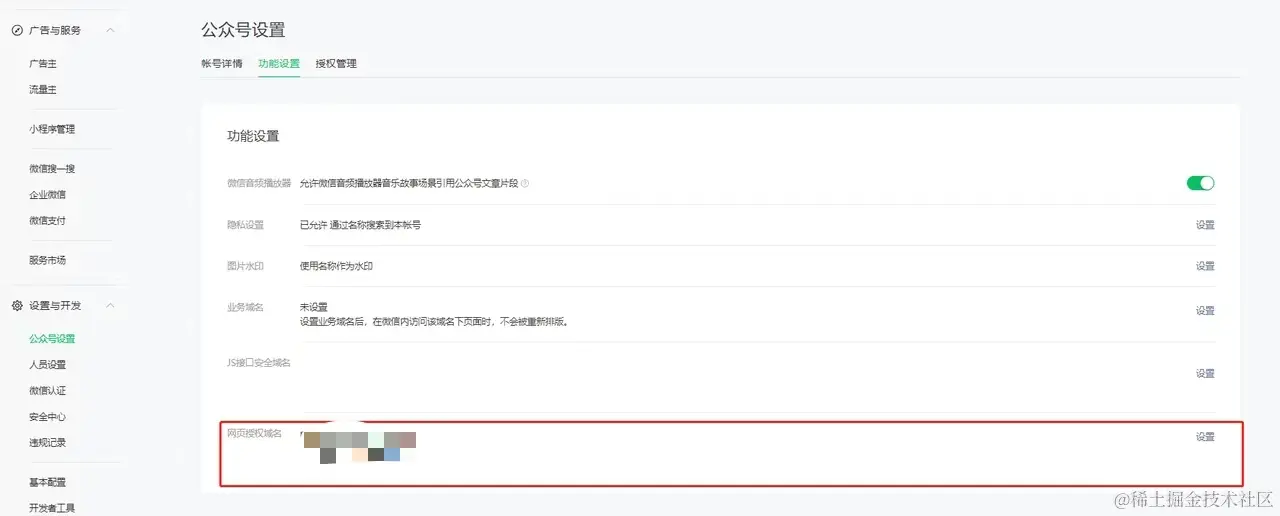The image size is (1280, 516).
Task: Select 公众号设置 in the sidebar
Action: click(52, 339)
